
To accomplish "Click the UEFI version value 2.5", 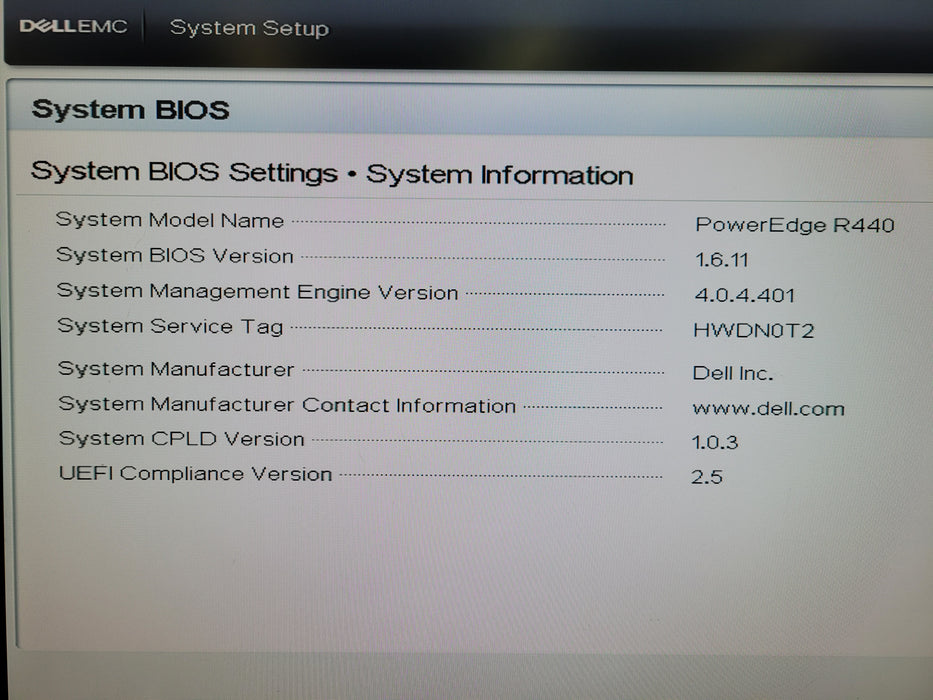I will (x=707, y=477).
